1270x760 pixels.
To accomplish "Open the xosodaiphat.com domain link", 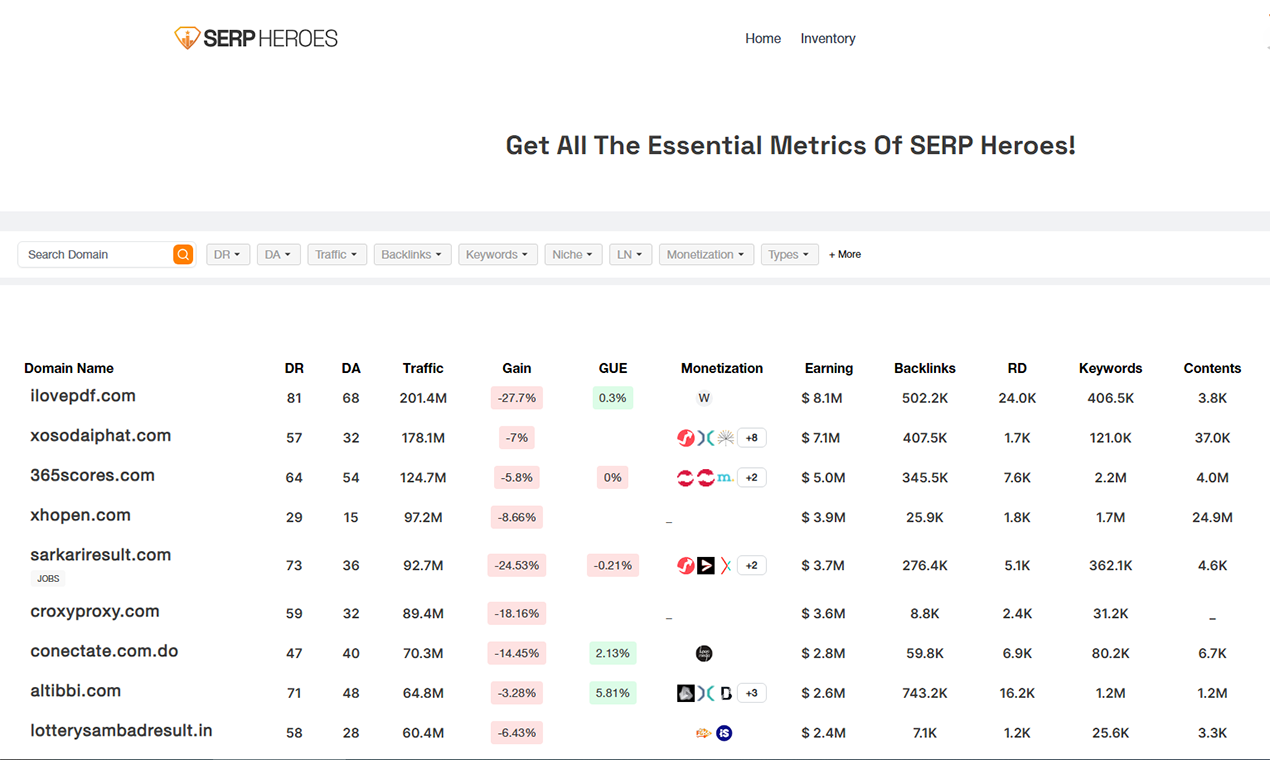I will point(101,436).
